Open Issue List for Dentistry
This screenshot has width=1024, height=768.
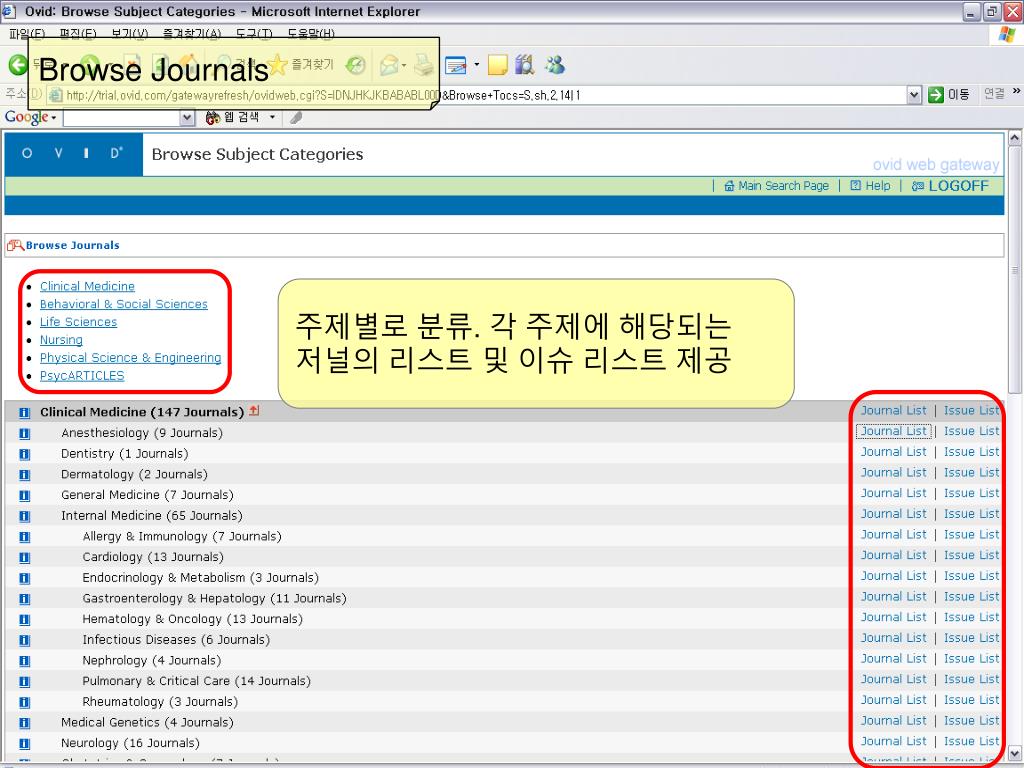pos(971,452)
